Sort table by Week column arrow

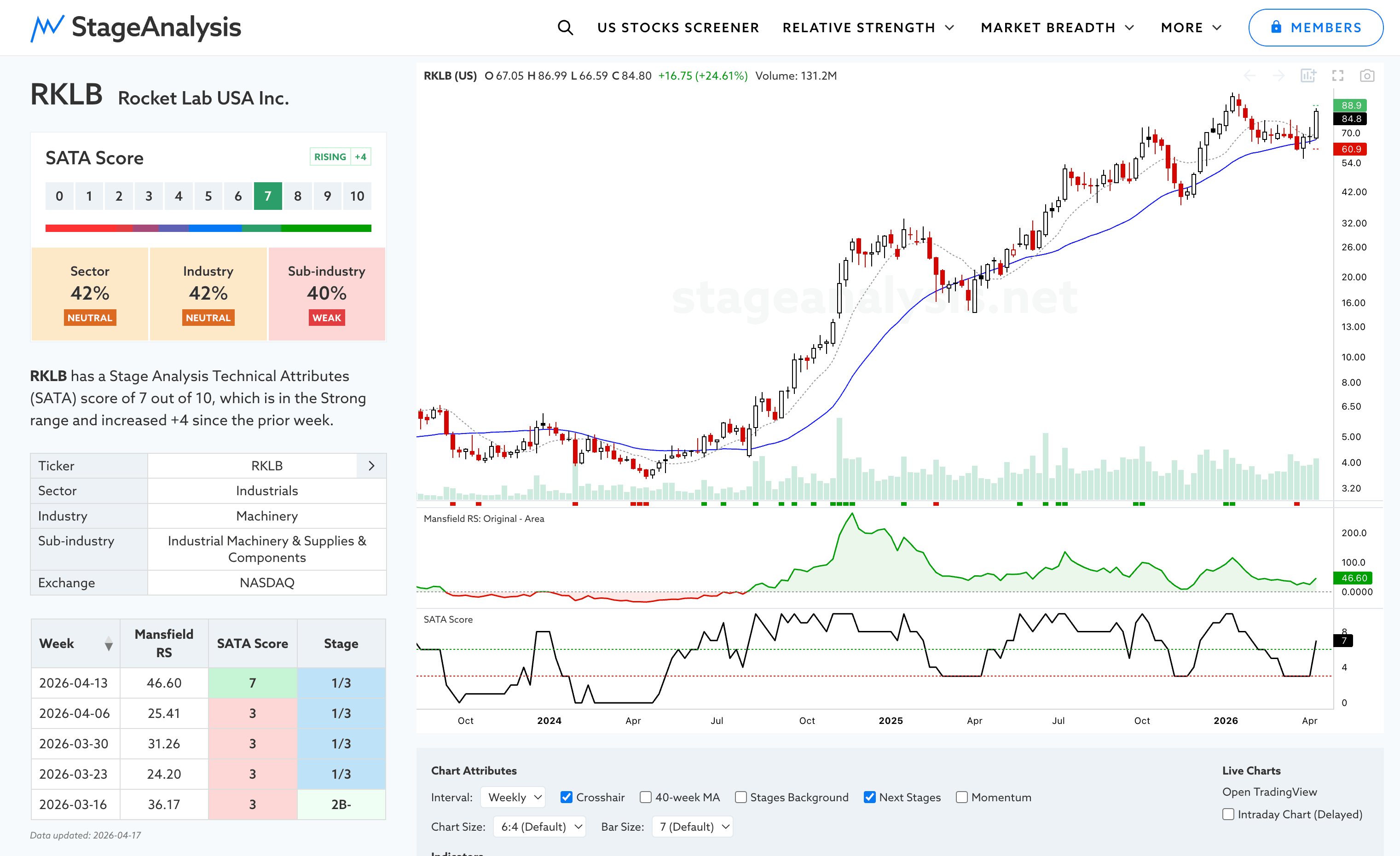pos(109,643)
